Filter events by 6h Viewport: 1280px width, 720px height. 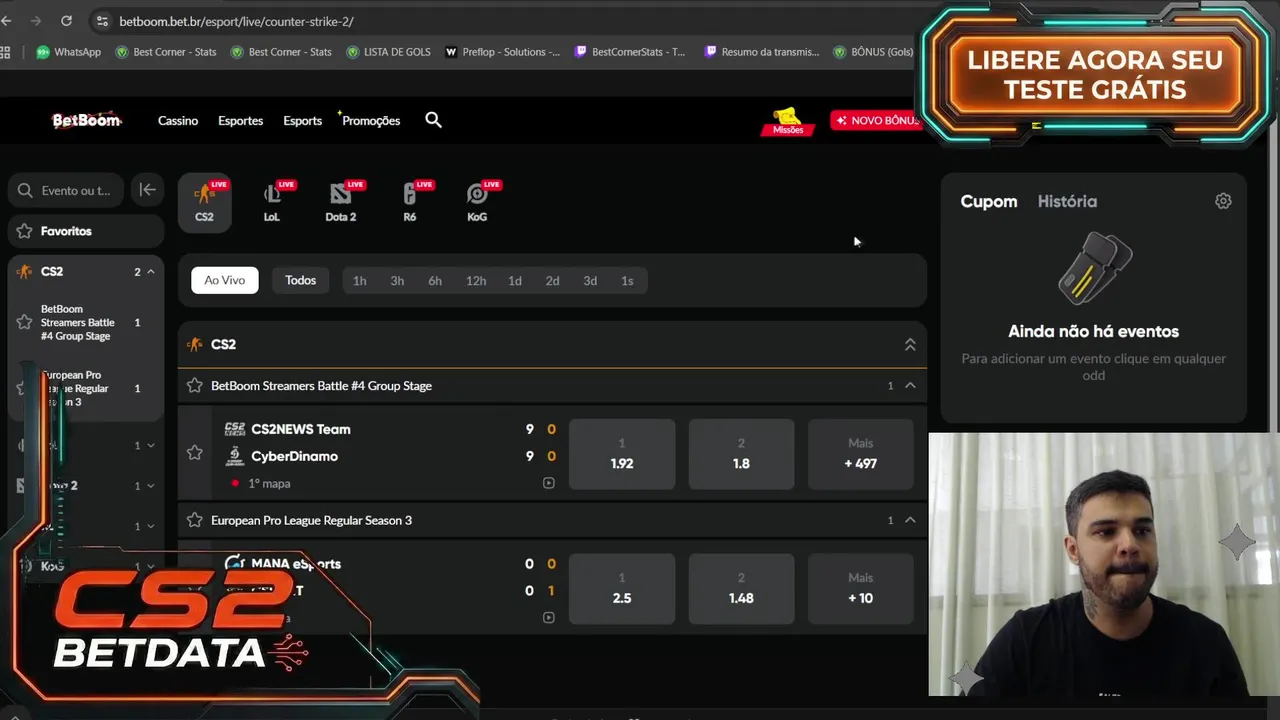point(435,281)
